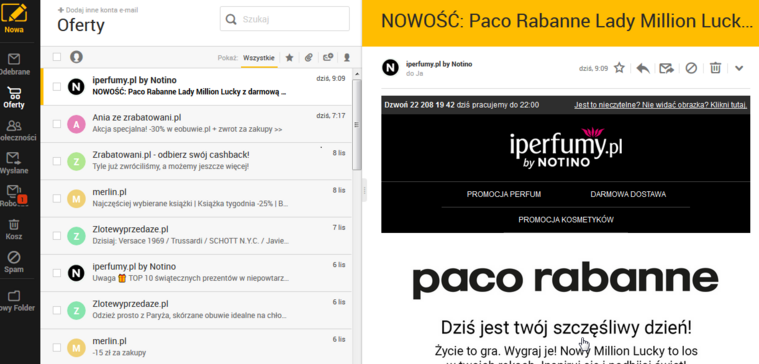The image size is (759, 364).
Task: Tick the select-all messages checkbox
Action: point(57,57)
